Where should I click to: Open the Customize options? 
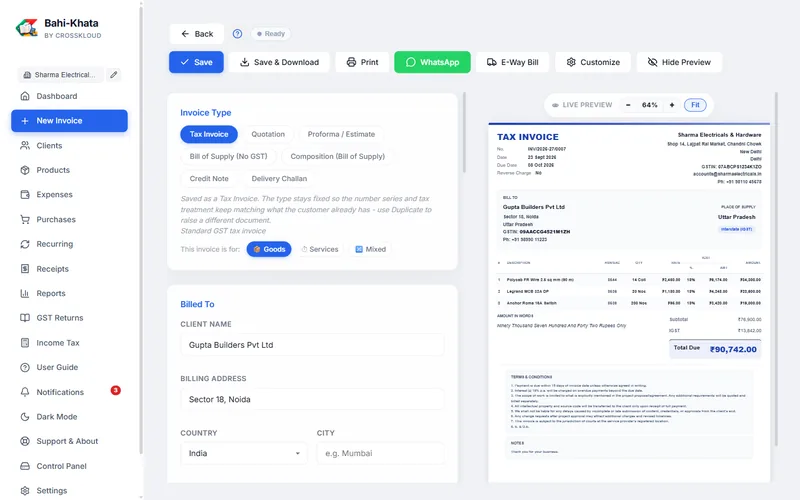click(593, 62)
